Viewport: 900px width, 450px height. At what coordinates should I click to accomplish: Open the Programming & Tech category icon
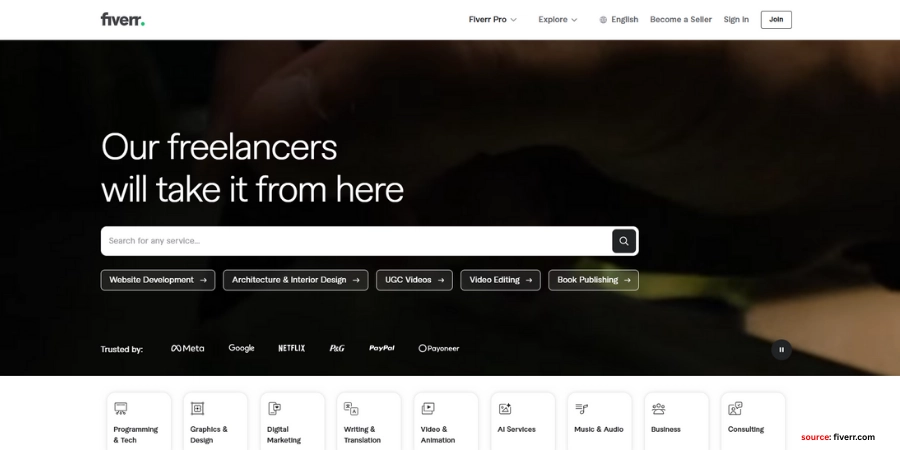click(121, 409)
